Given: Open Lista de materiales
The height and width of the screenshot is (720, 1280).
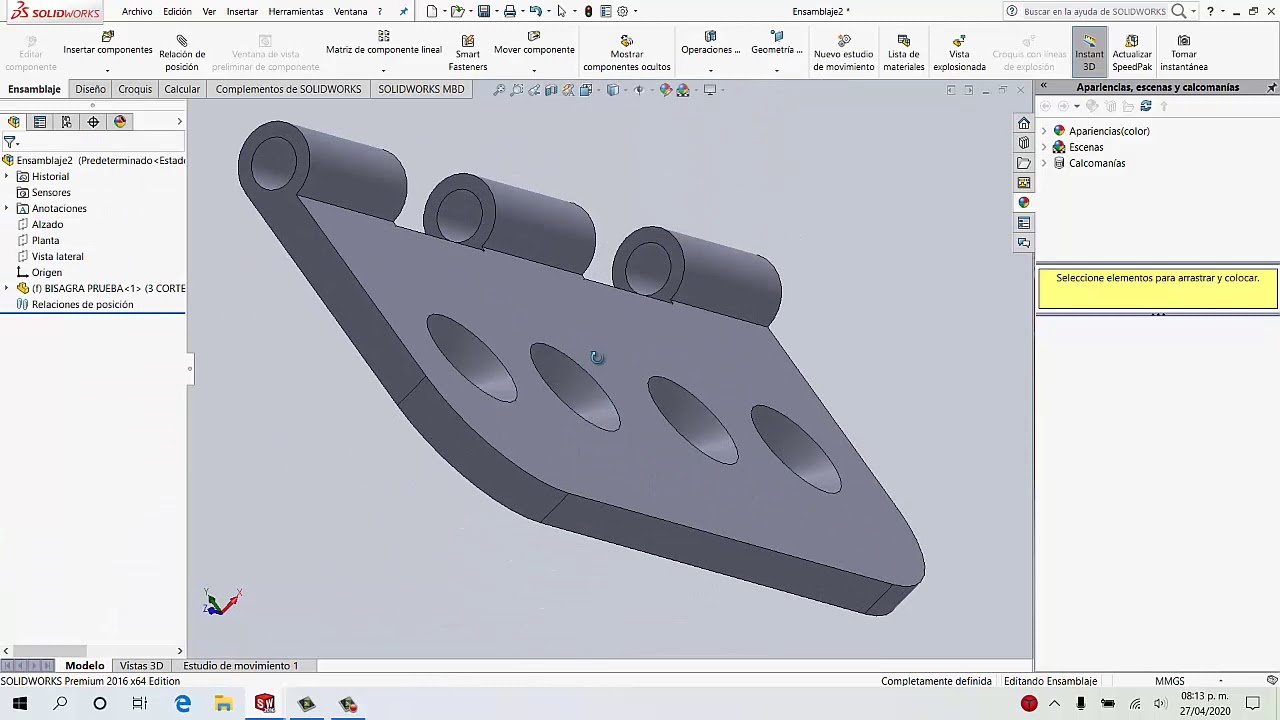Looking at the screenshot, I should [904, 53].
